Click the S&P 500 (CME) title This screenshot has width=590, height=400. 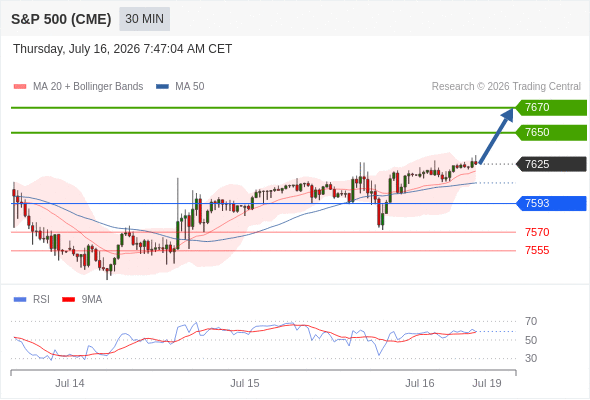point(61,19)
